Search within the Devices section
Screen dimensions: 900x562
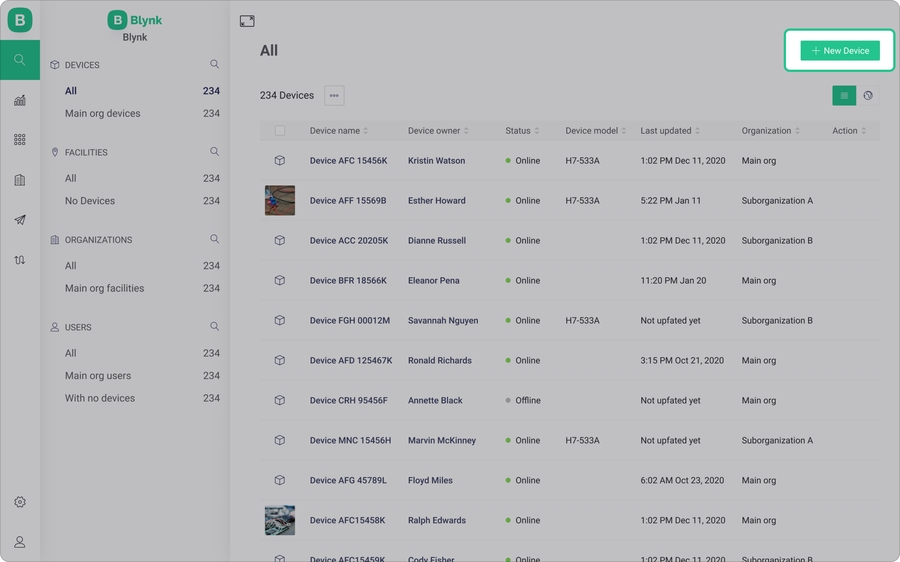[x=214, y=65]
